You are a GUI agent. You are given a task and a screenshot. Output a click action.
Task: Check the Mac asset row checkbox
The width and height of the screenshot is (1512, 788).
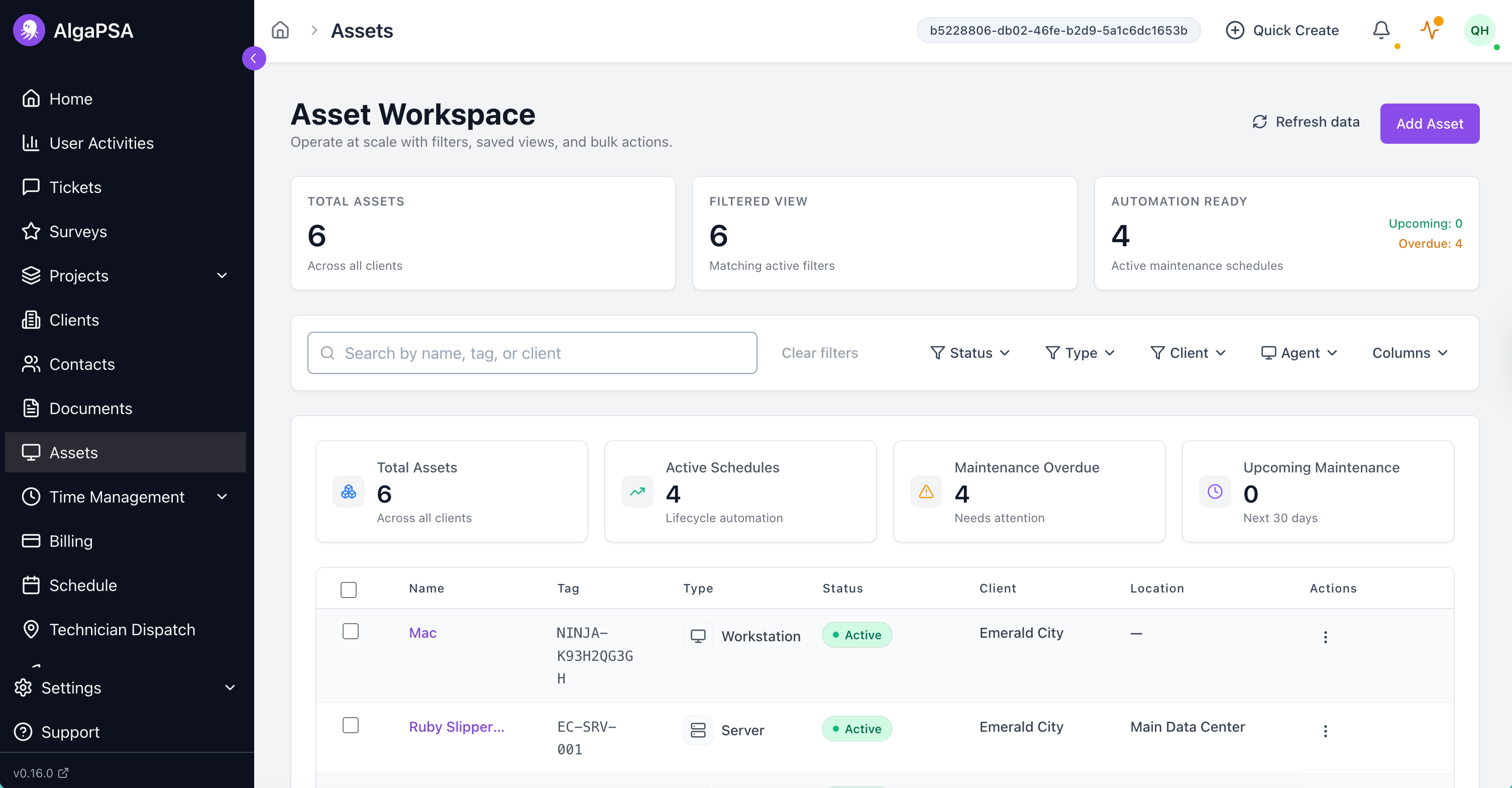[x=351, y=631]
